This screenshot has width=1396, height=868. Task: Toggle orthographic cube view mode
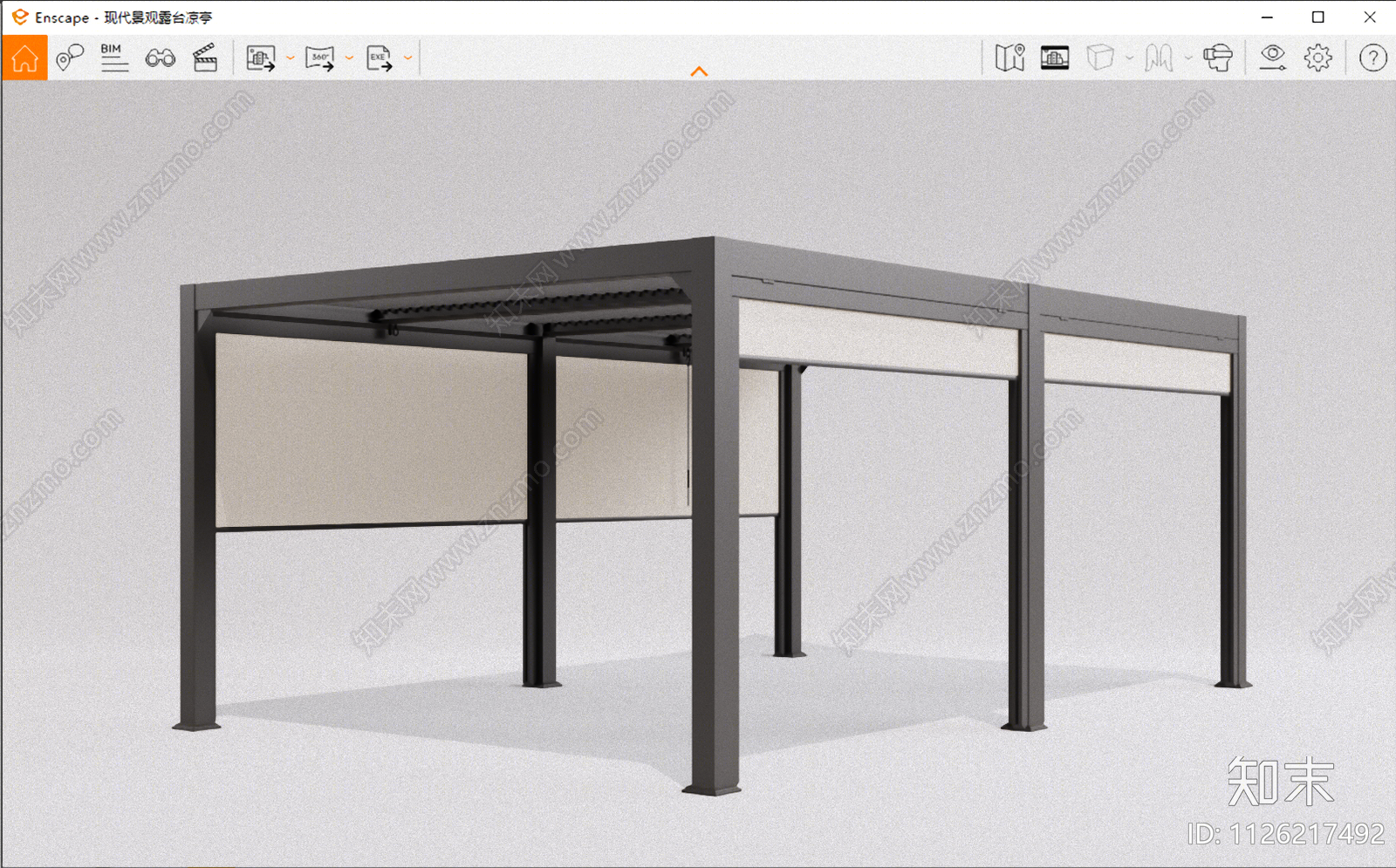tap(1100, 58)
